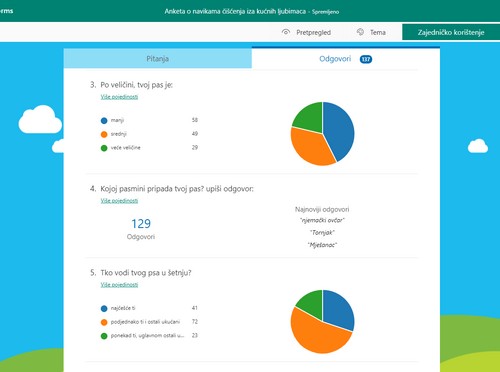Click the Tema palette icon
The height and width of the screenshot is (372, 500).
(360, 32)
